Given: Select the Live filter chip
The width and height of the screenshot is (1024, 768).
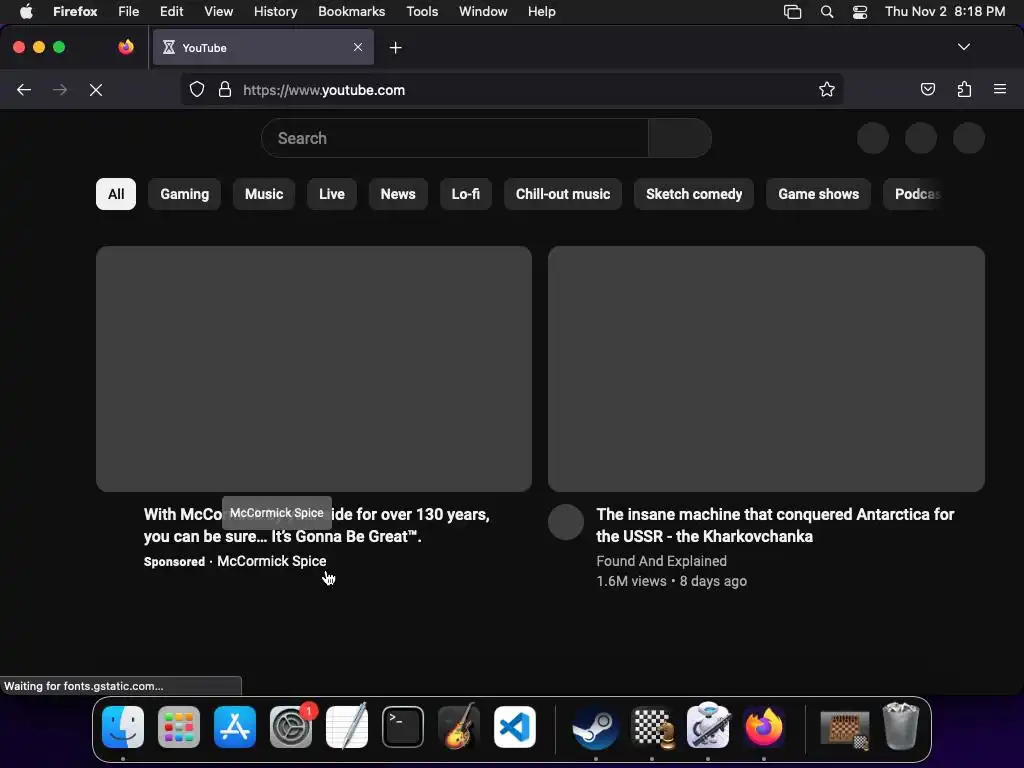Looking at the screenshot, I should [x=332, y=194].
